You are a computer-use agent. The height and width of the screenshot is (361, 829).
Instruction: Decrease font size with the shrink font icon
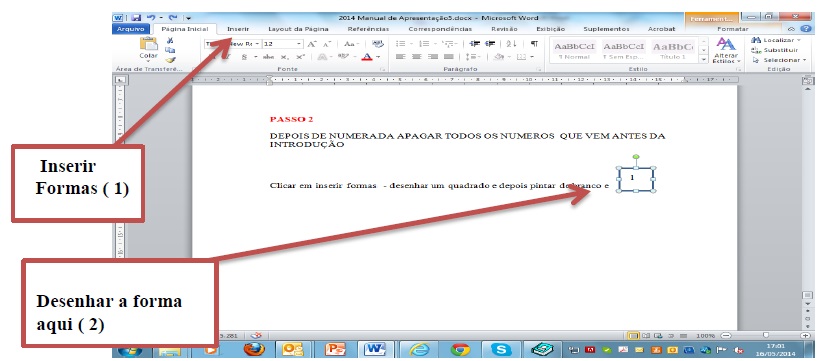327,44
